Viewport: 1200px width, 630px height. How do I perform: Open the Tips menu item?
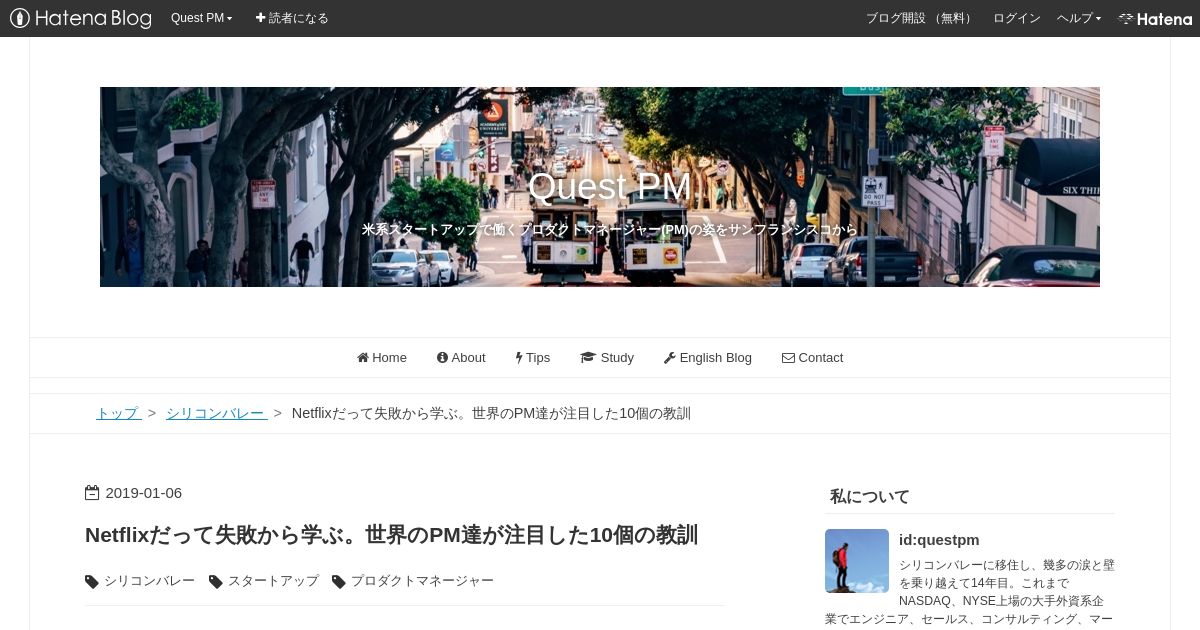pos(533,357)
